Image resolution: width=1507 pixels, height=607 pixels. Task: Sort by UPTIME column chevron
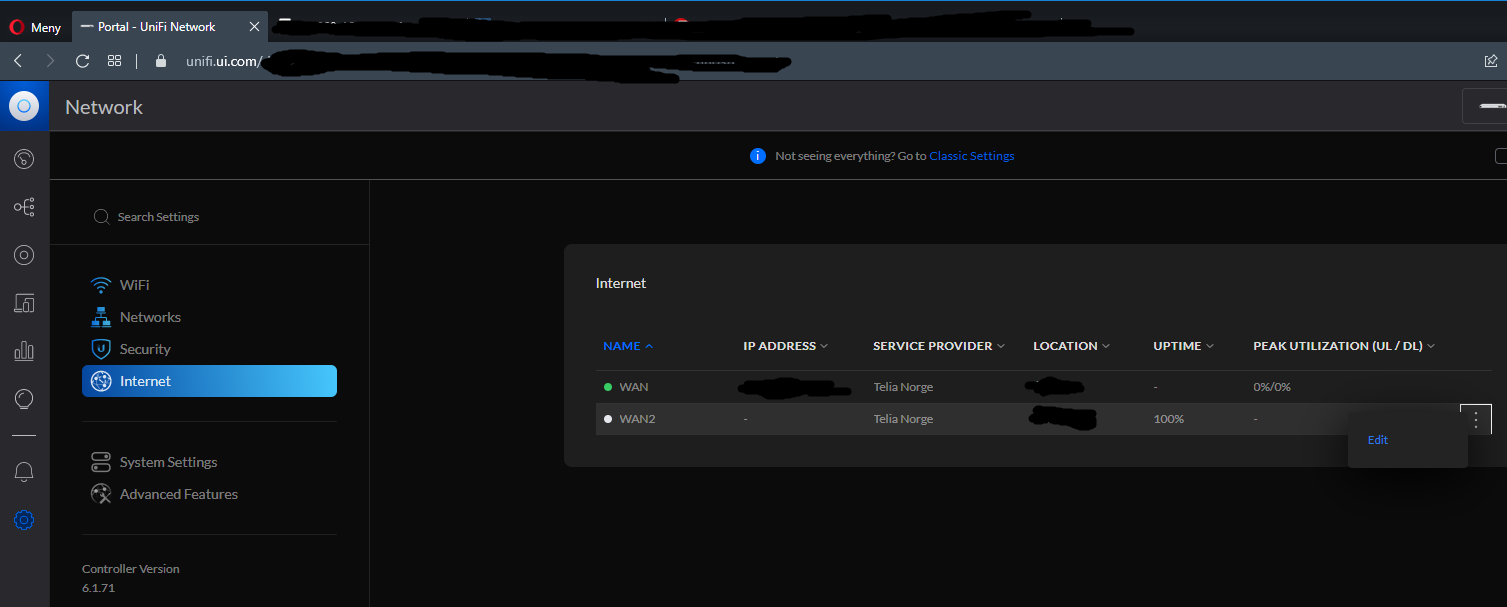coord(1210,346)
